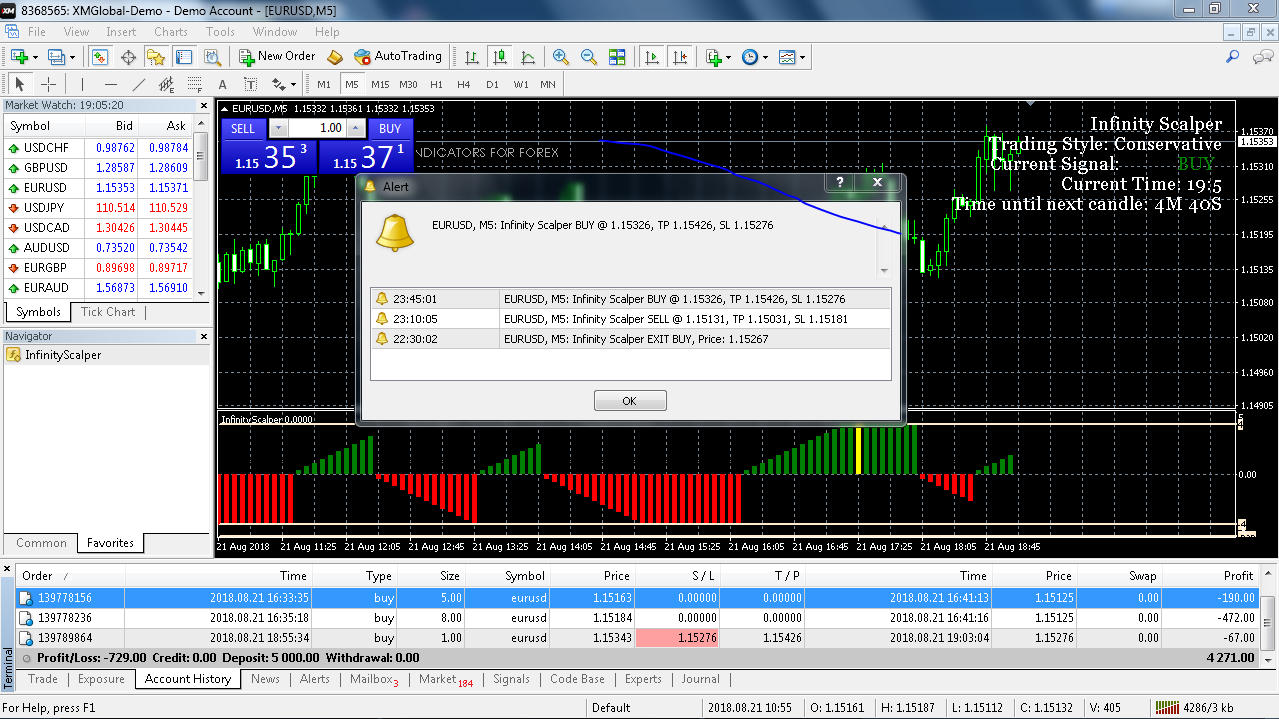Viewport: 1279px width, 719px height.
Task: Open the Strategy Tester icon
Action: tap(211, 57)
